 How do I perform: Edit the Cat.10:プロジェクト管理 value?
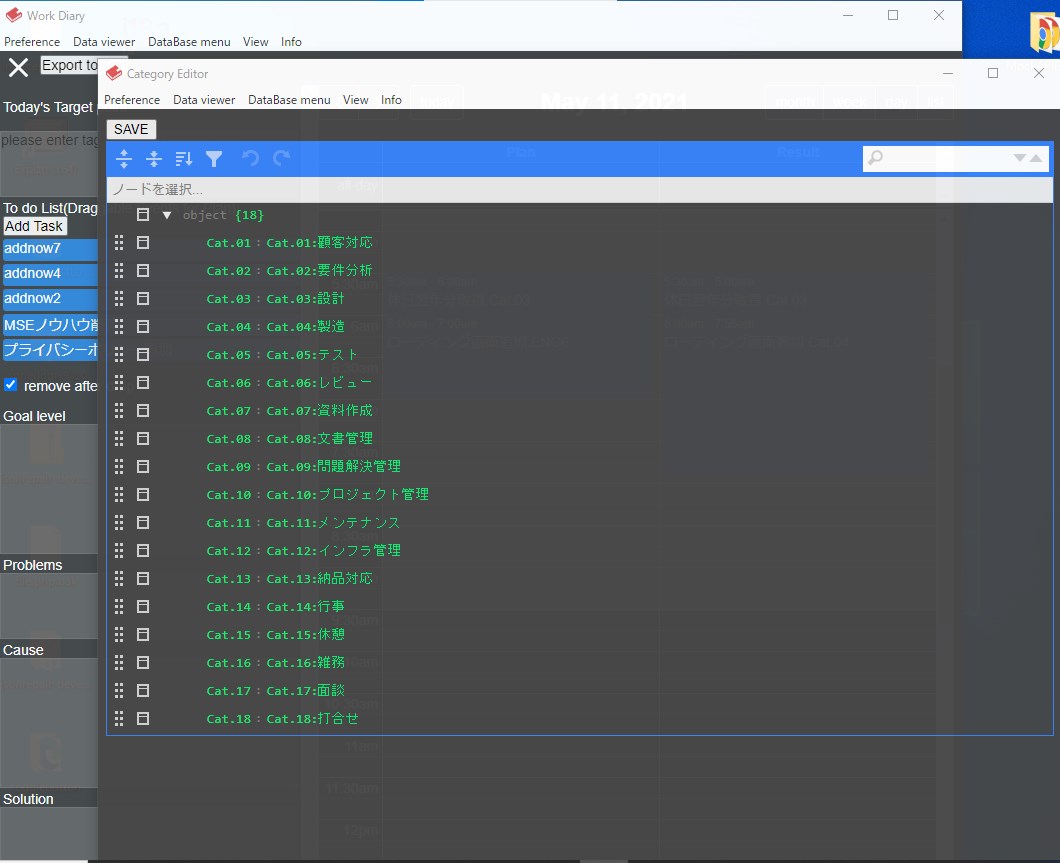[x=347, y=495]
